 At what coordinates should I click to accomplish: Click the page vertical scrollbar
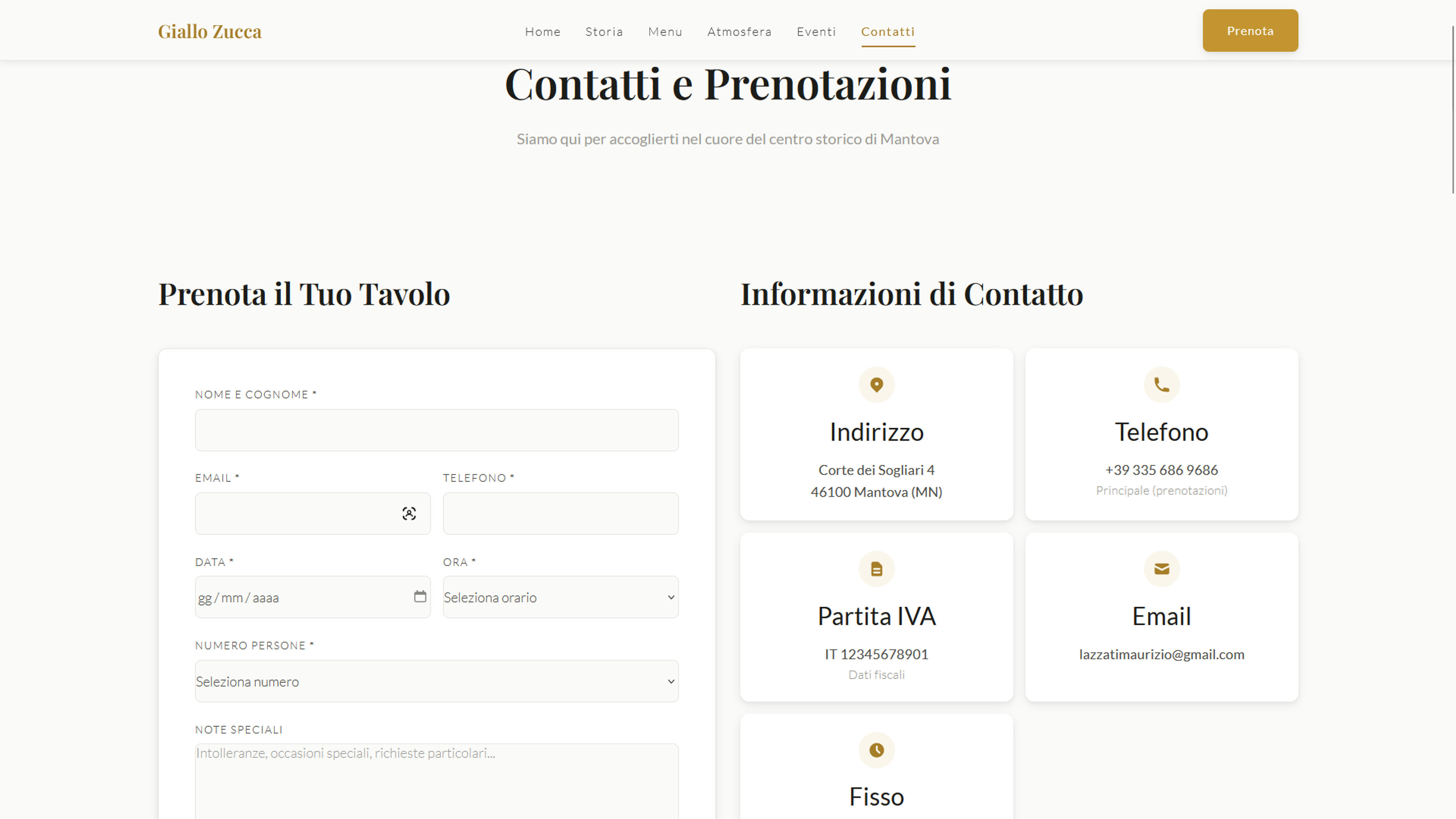pos(1453,110)
